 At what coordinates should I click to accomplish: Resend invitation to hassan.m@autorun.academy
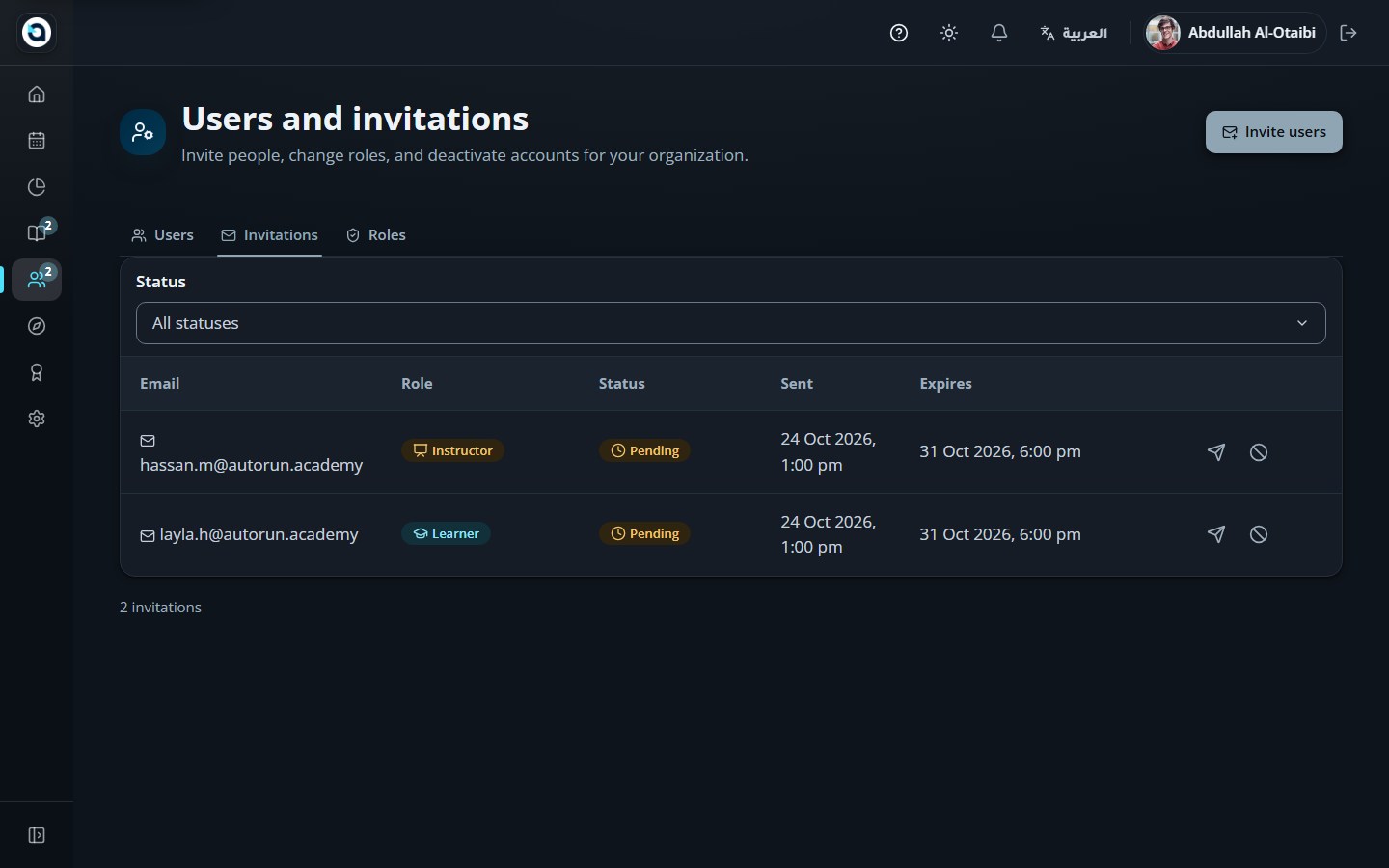[1216, 451]
